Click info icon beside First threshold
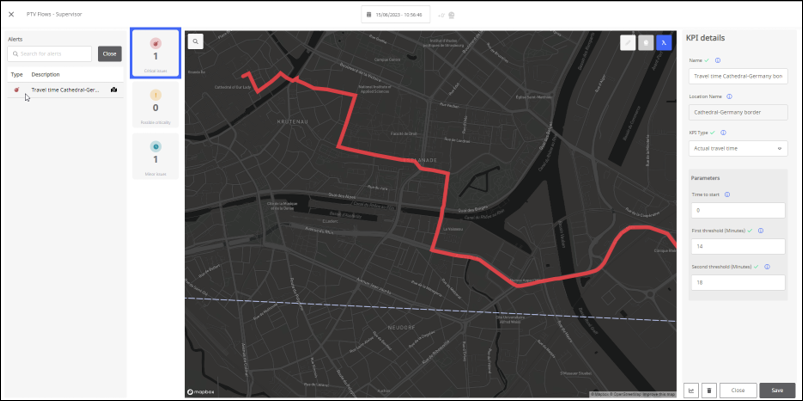This screenshot has height=401, width=803. 760,230
